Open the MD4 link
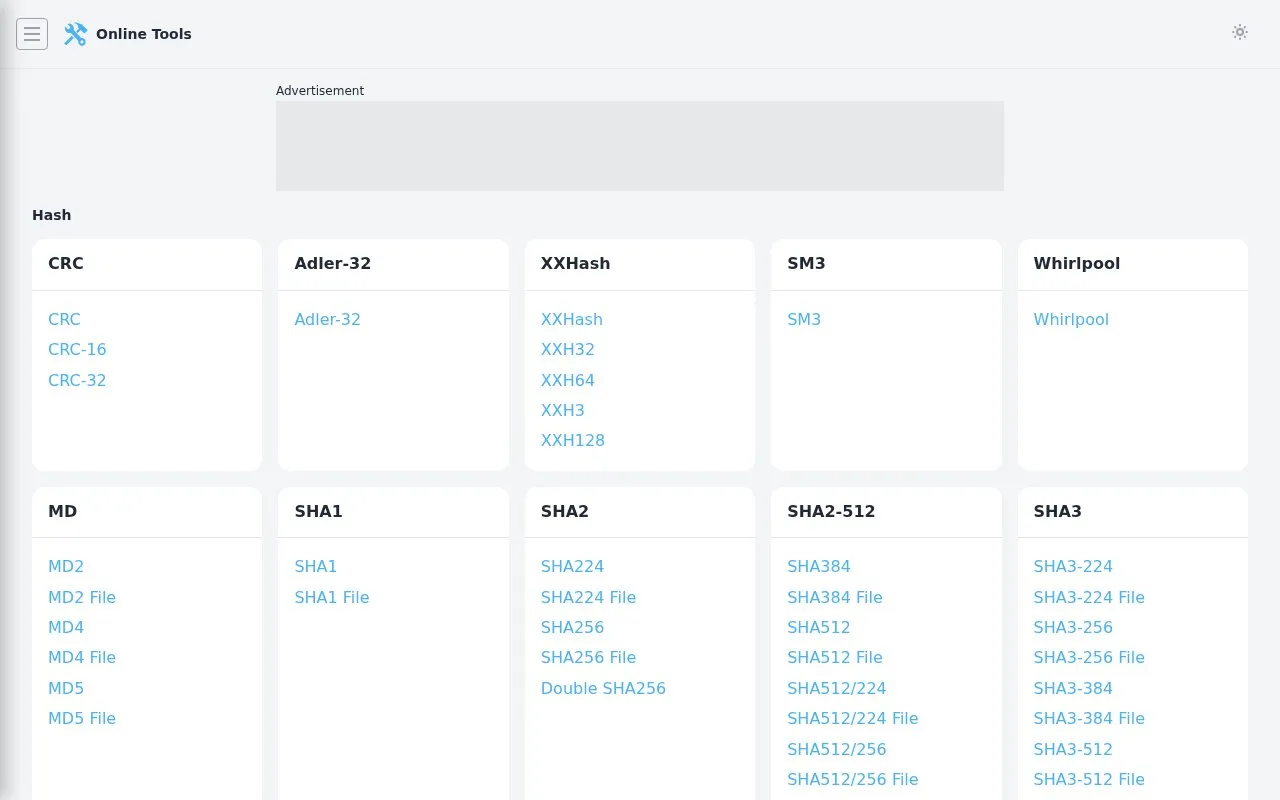Viewport: 1280px width, 800px height. click(66, 627)
